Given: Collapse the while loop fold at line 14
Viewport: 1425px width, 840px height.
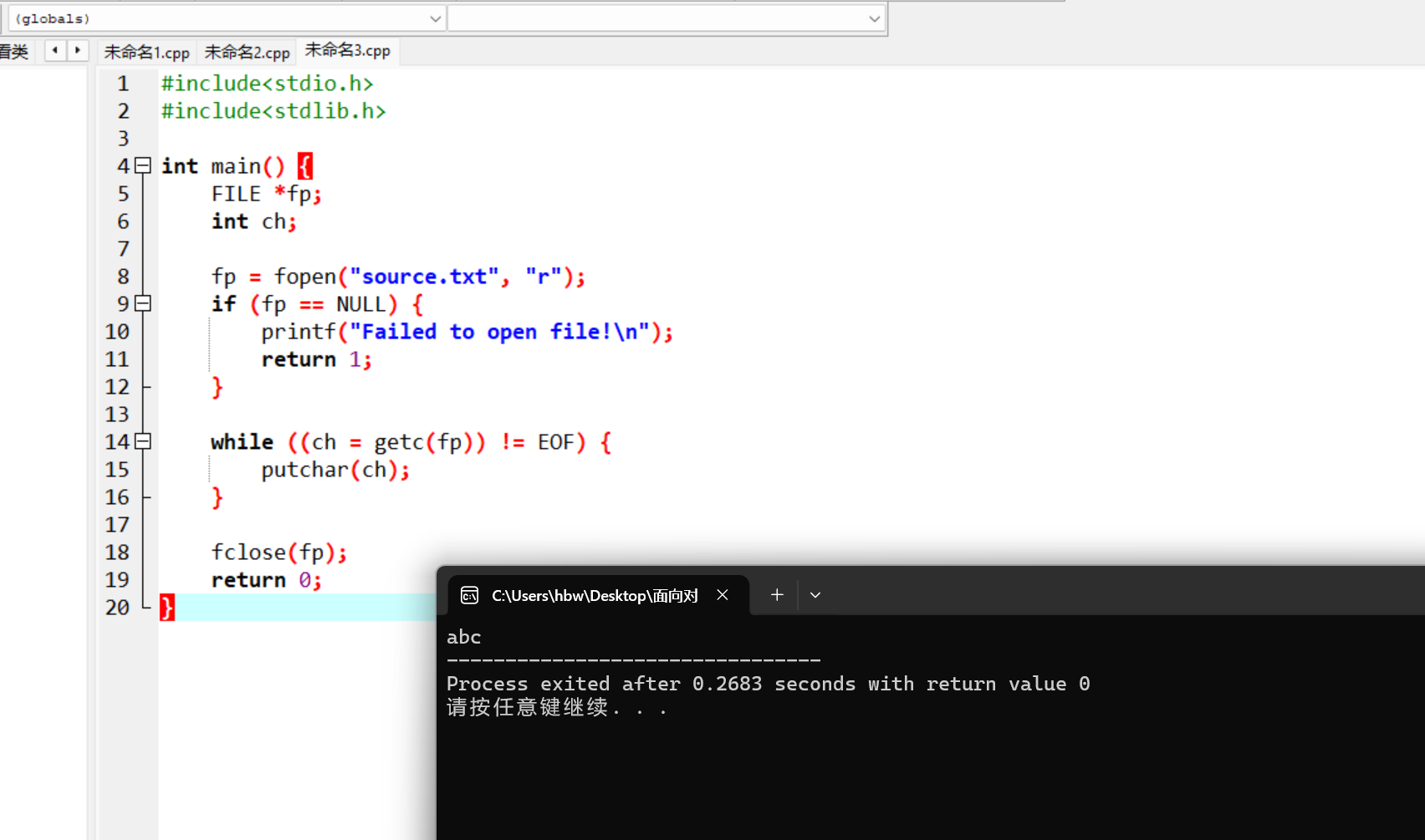Looking at the screenshot, I should point(143,441).
